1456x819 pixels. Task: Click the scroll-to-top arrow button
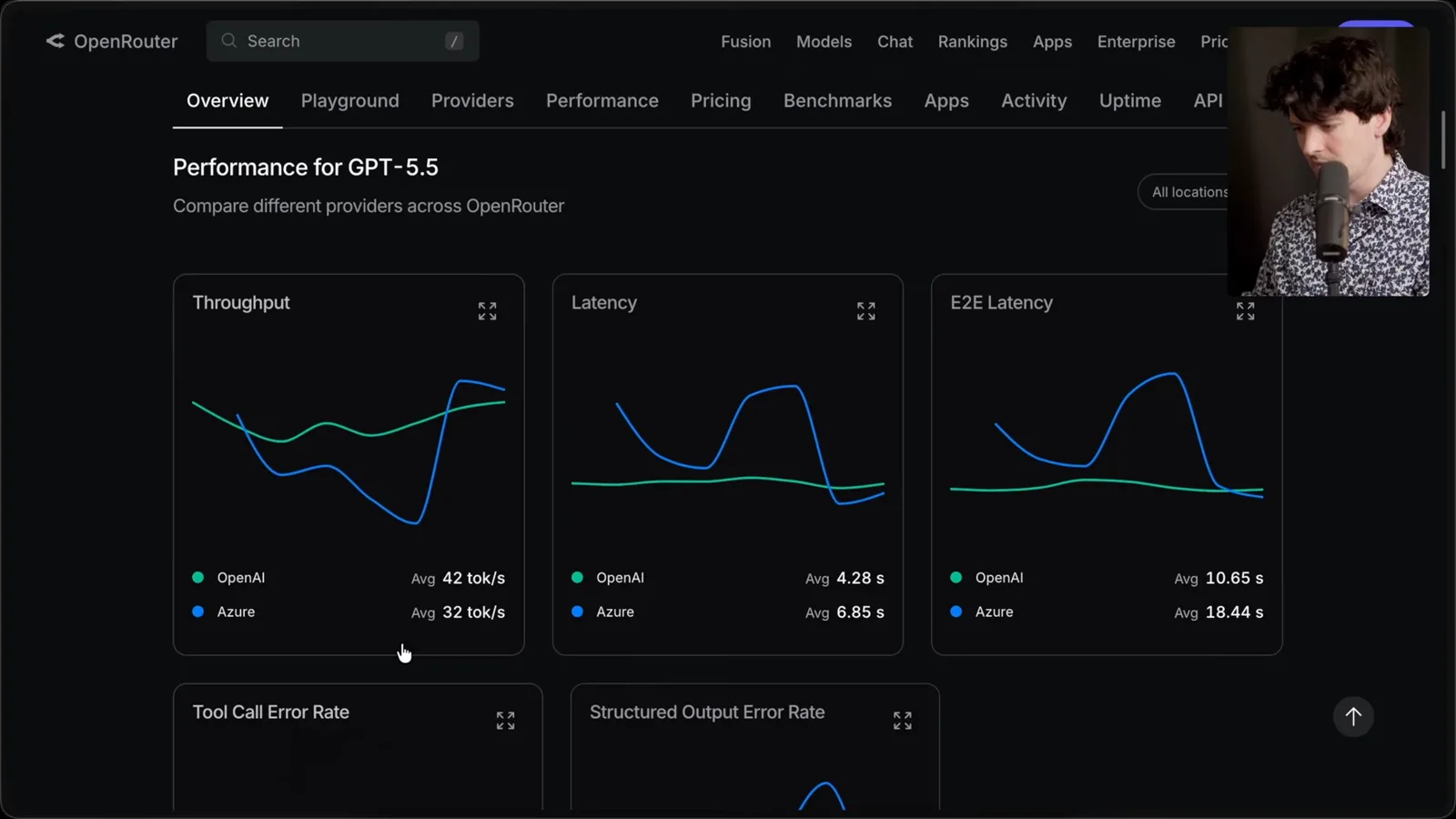pyautogui.click(x=1353, y=716)
